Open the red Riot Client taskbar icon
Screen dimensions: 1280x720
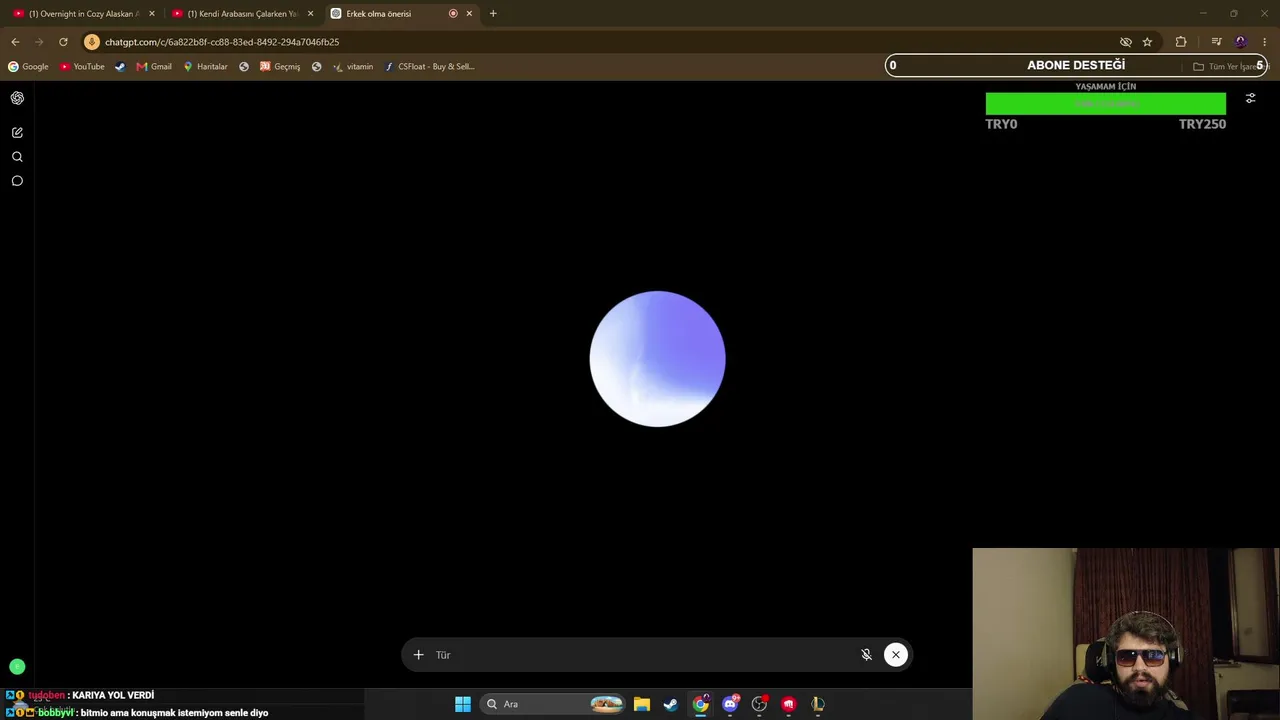pos(789,704)
